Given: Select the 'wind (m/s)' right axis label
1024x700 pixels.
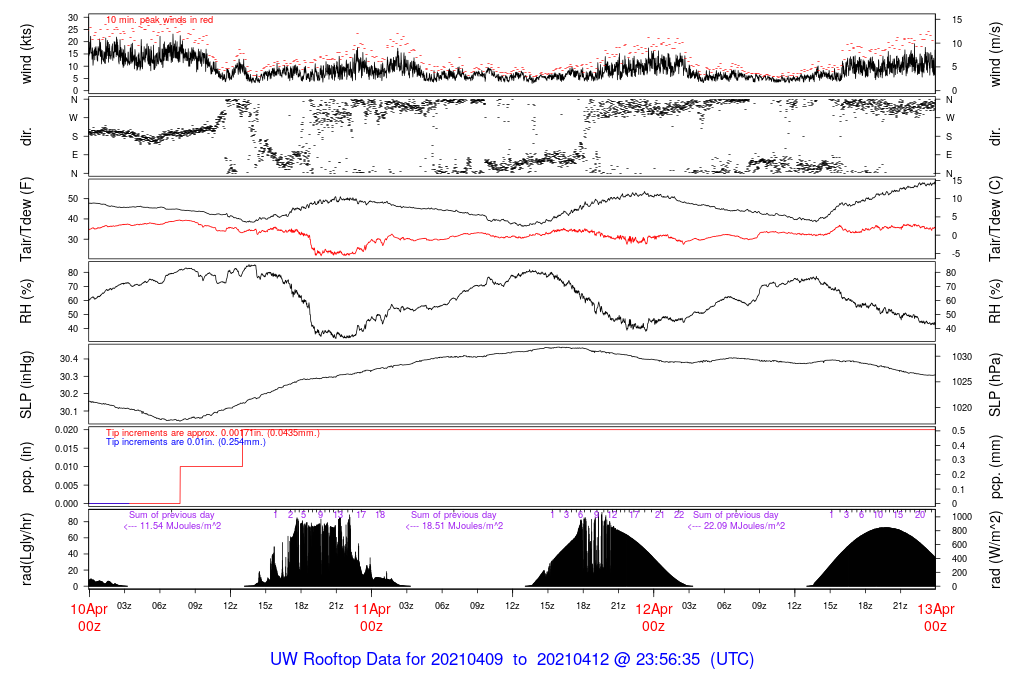Looking at the screenshot, I should [x=995, y=54].
